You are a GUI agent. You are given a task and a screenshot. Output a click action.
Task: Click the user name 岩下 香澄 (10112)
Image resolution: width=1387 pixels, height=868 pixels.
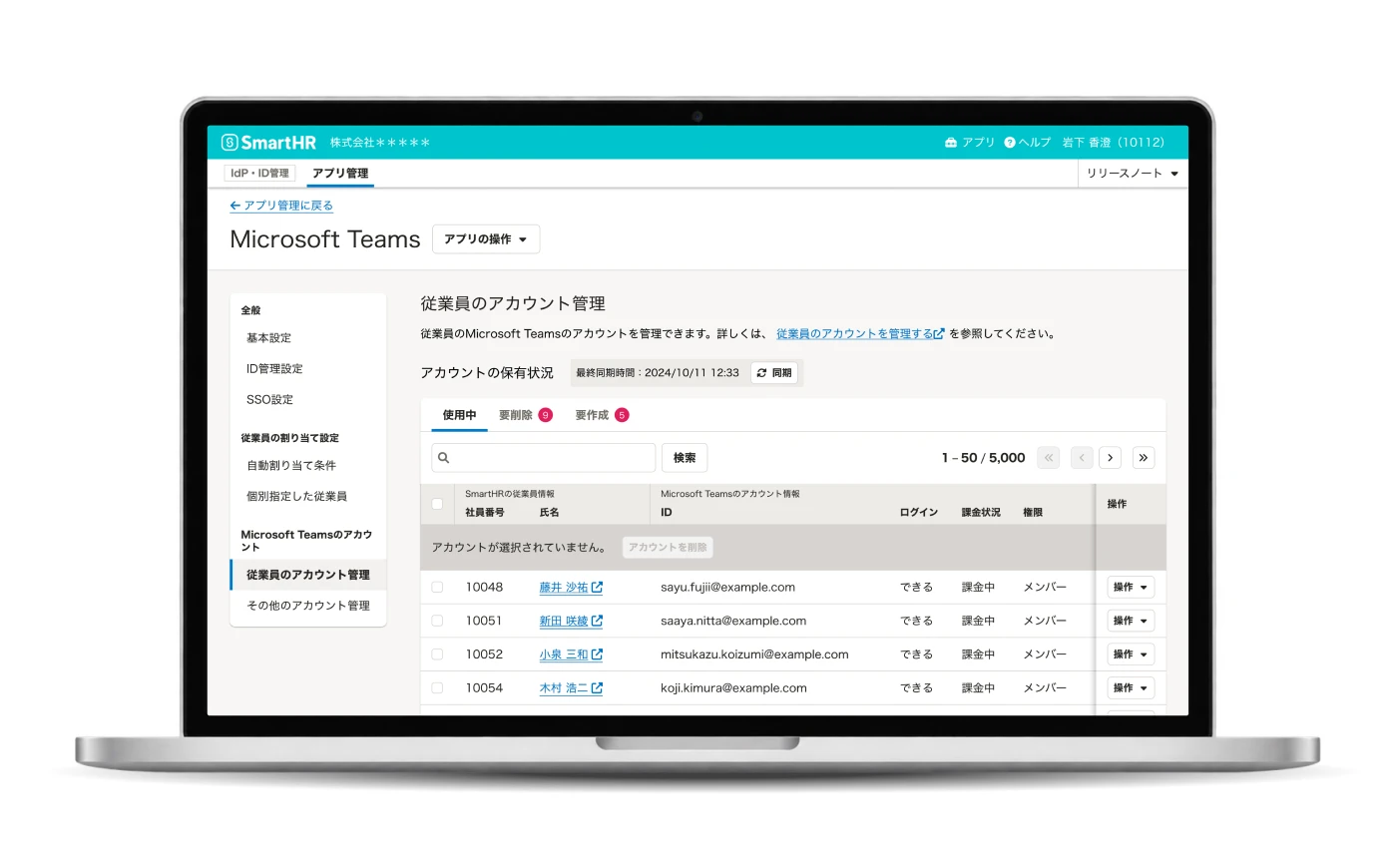point(1114,143)
